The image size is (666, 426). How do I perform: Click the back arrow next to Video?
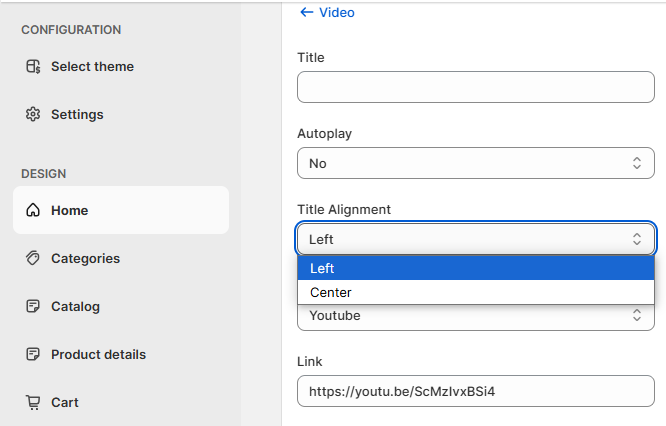point(307,12)
